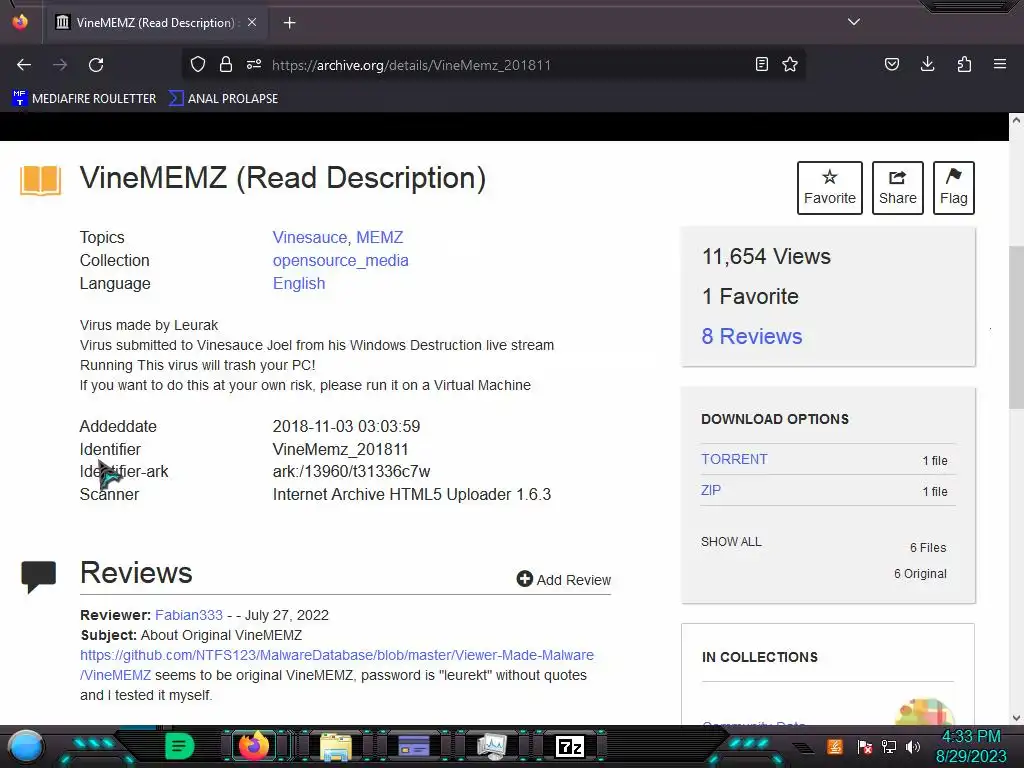
Task: Click the '2018-11-03 03:03:59' added date
Action: click(346, 426)
